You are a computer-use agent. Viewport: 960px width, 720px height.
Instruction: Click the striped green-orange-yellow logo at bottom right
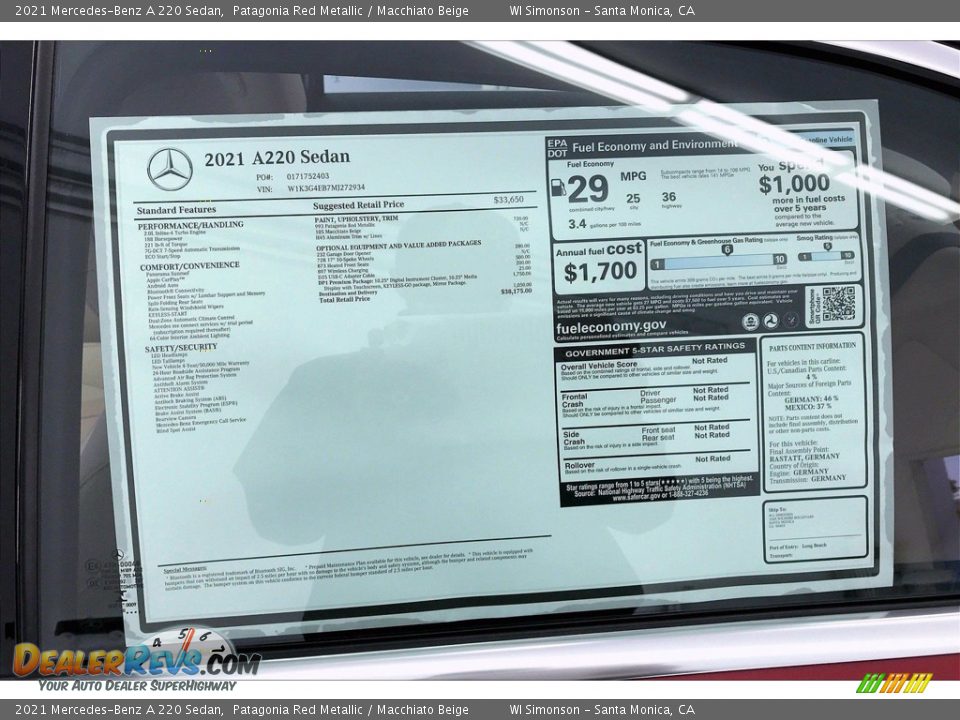pos(893,683)
